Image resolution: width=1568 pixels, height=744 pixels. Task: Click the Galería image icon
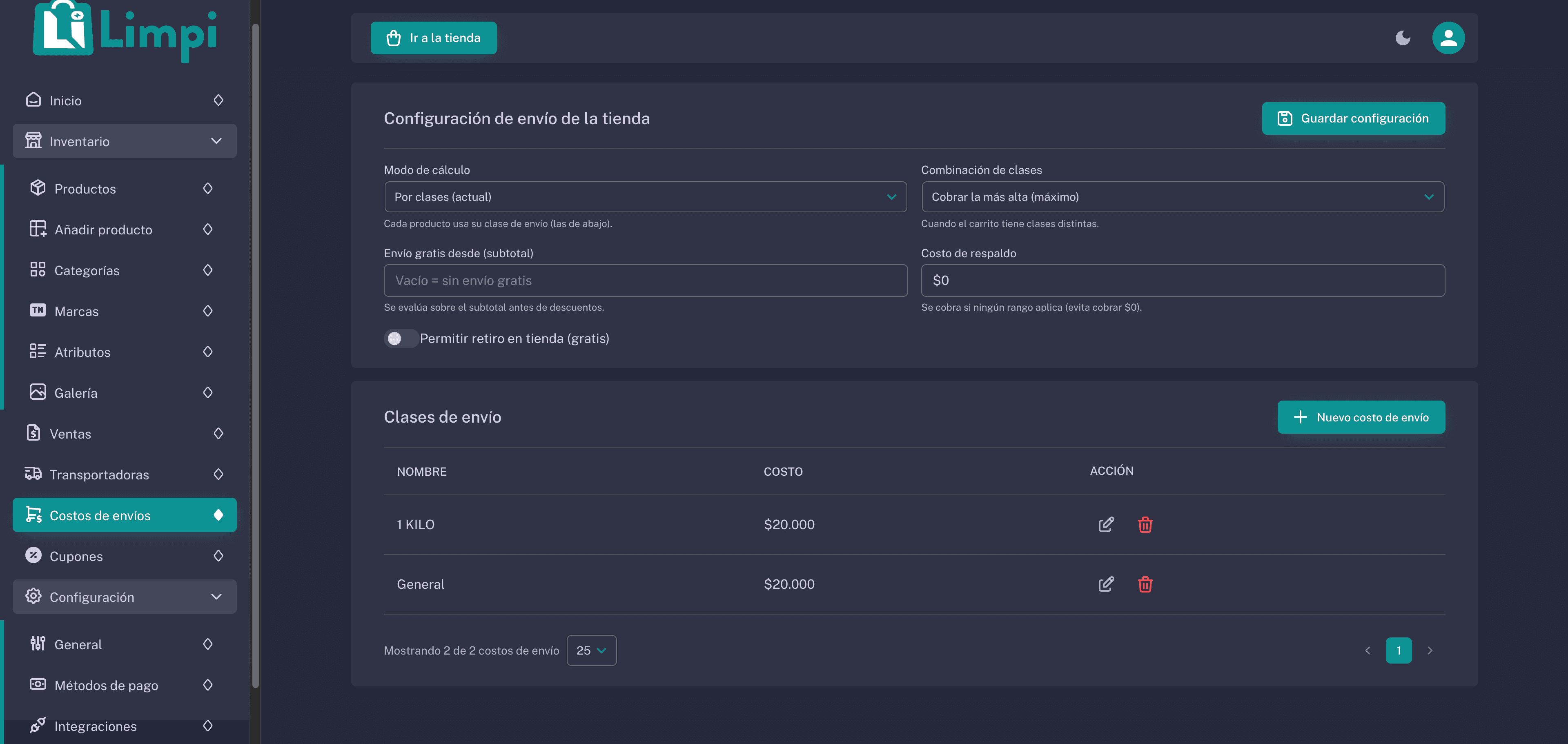tap(38, 392)
